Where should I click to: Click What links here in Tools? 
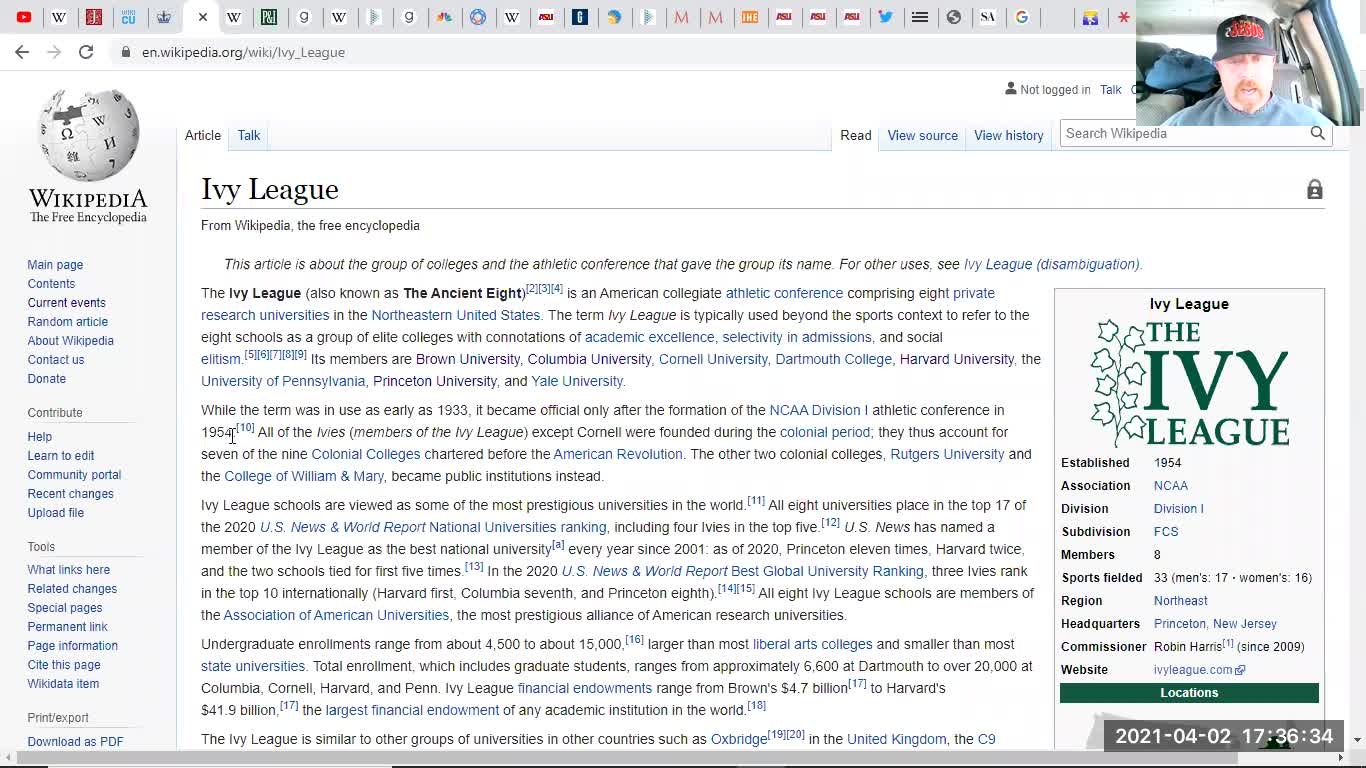(69, 570)
